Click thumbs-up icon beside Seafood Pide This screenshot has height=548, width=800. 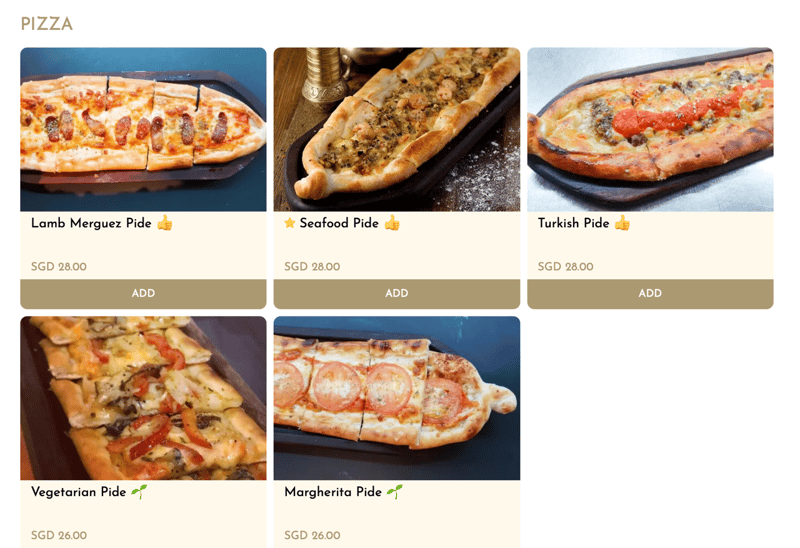pos(392,223)
